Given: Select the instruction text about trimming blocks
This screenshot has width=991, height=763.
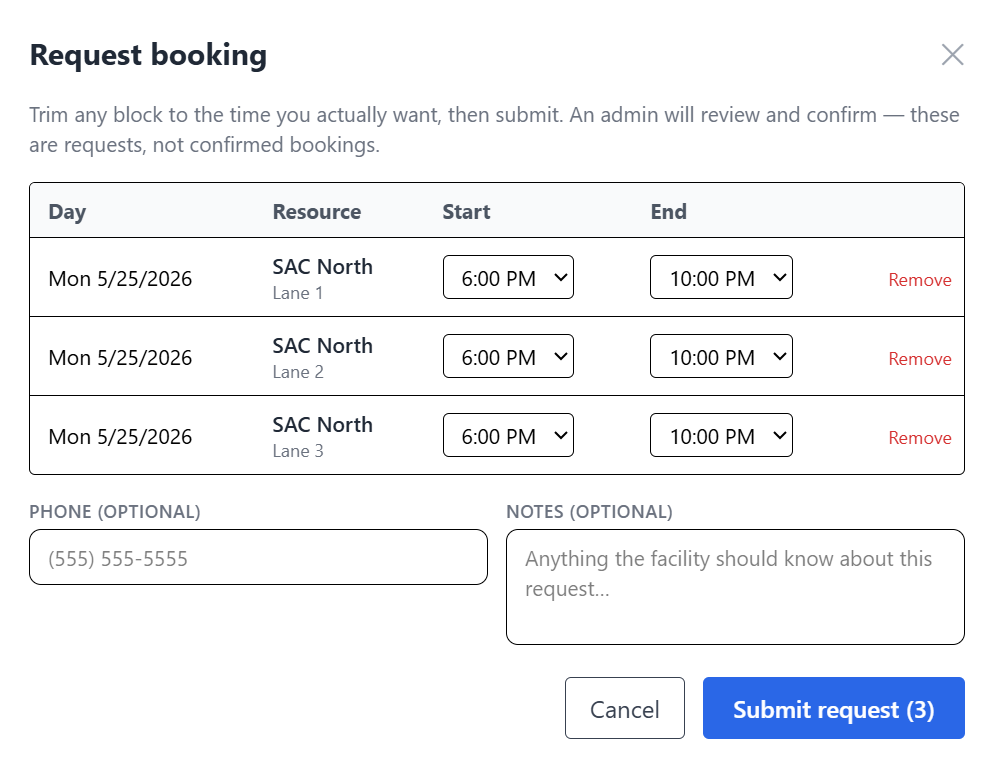Looking at the screenshot, I should coord(494,130).
